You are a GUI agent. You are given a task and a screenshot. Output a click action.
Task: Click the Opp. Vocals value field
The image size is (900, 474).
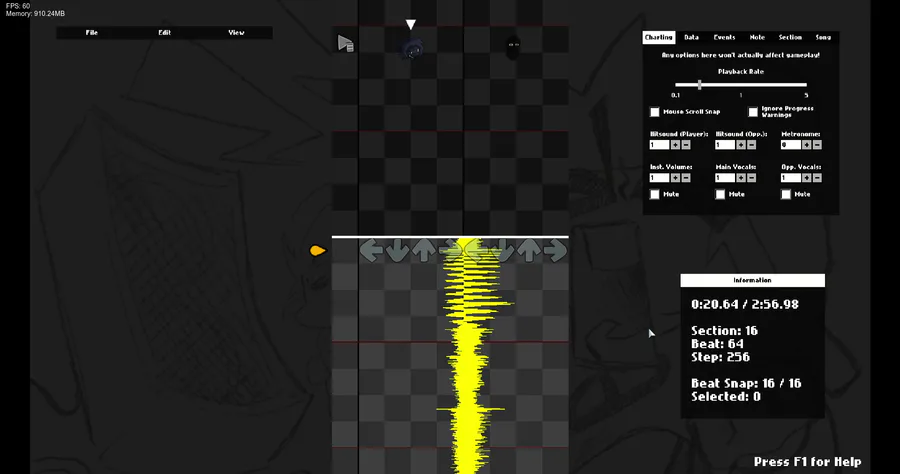point(790,178)
